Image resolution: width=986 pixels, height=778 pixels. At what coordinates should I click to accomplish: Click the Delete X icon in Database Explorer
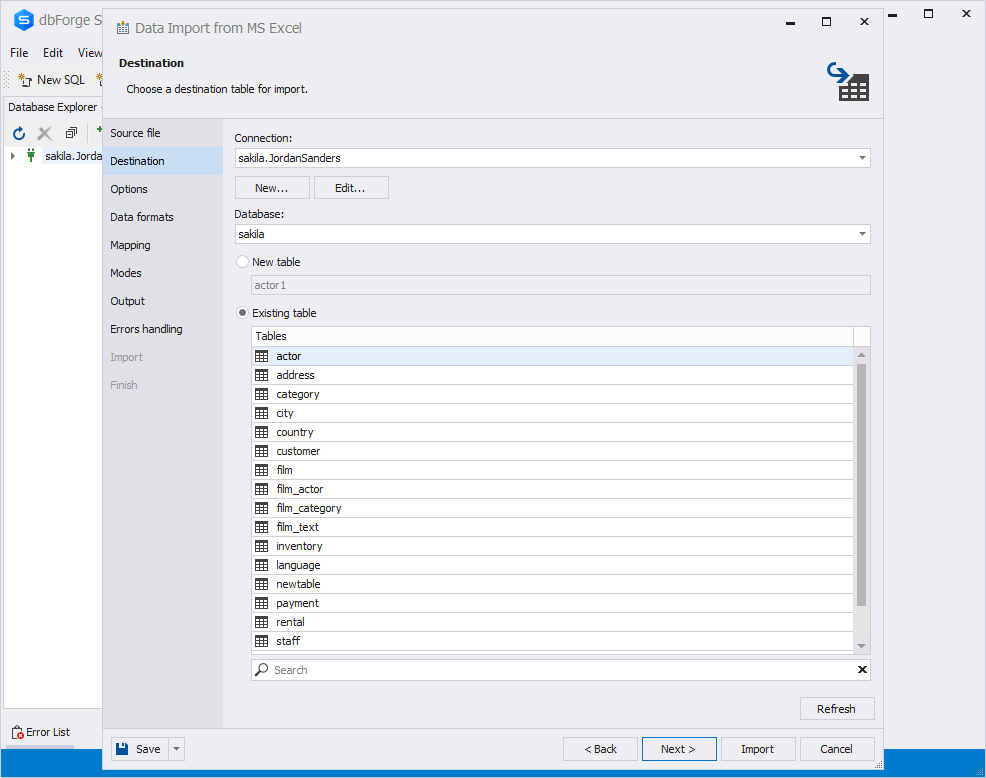44,133
